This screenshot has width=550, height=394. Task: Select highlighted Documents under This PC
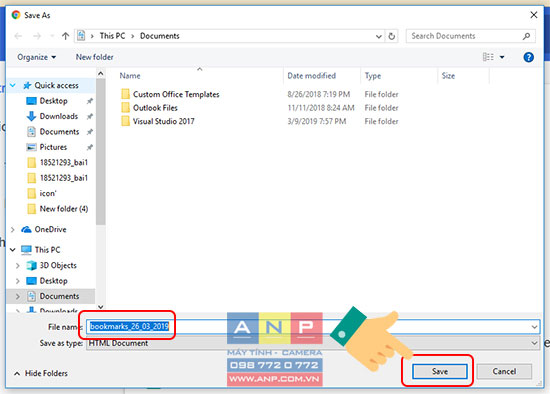tap(59, 296)
